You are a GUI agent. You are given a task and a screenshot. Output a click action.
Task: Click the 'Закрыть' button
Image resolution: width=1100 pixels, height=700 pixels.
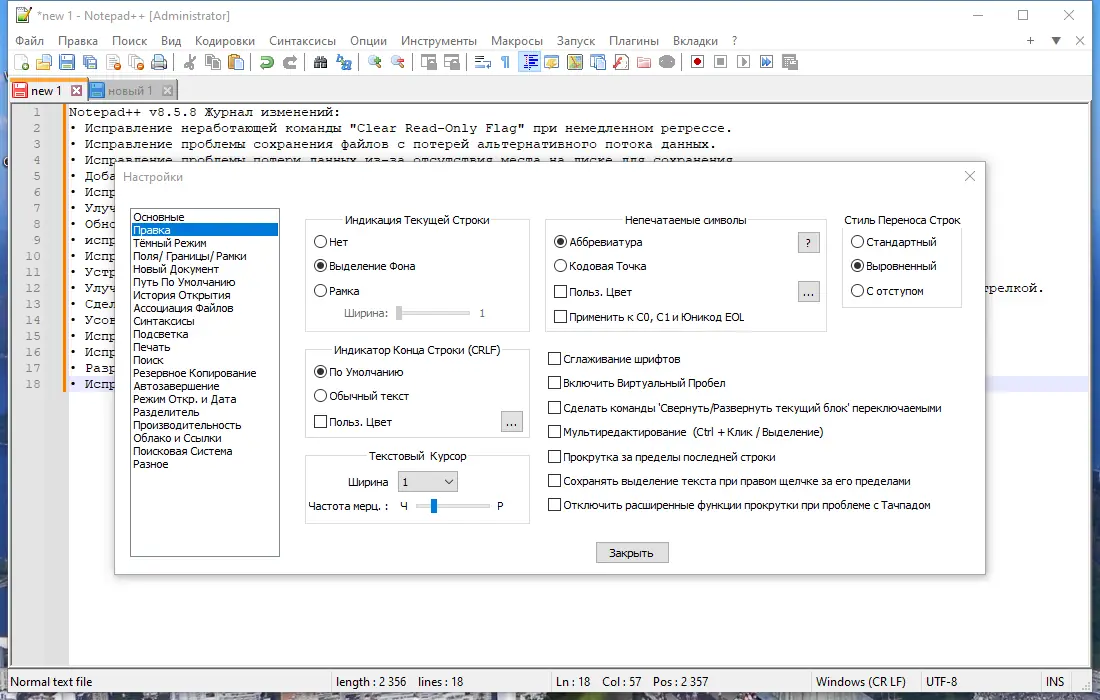click(x=631, y=553)
